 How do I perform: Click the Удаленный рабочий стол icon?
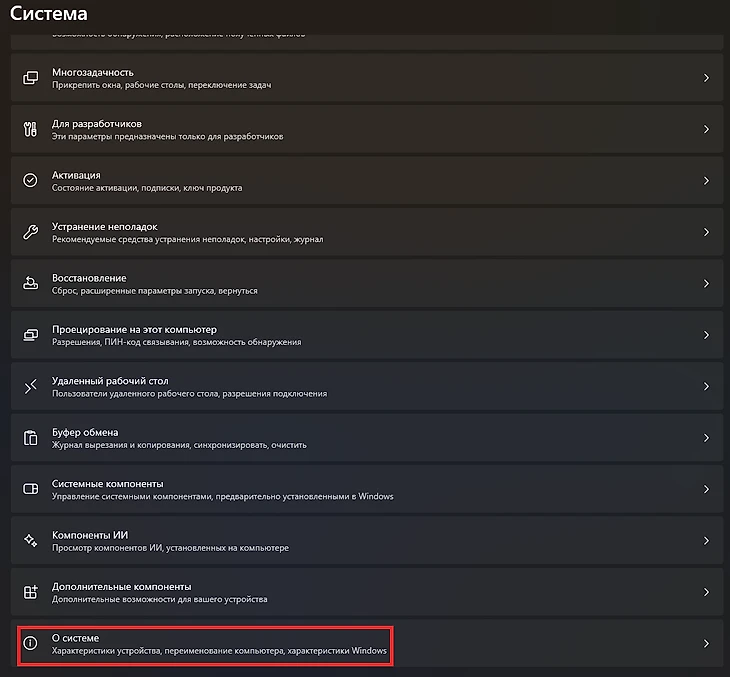(30, 386)
